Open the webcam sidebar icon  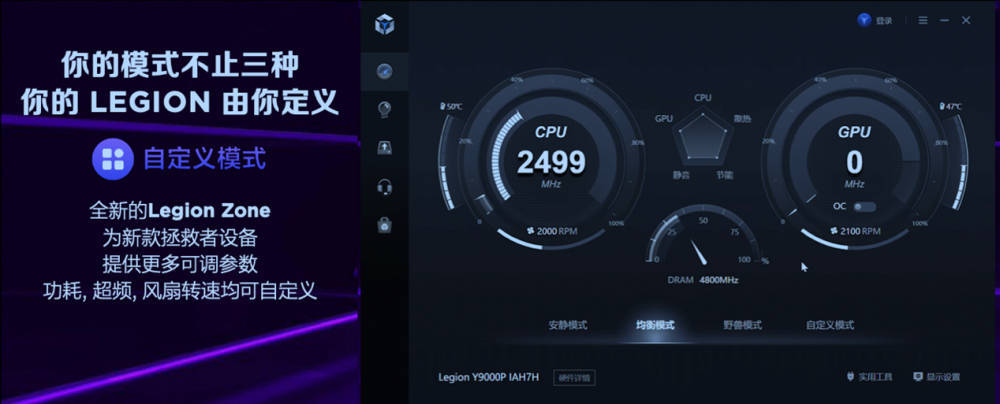tap(385, 109)
